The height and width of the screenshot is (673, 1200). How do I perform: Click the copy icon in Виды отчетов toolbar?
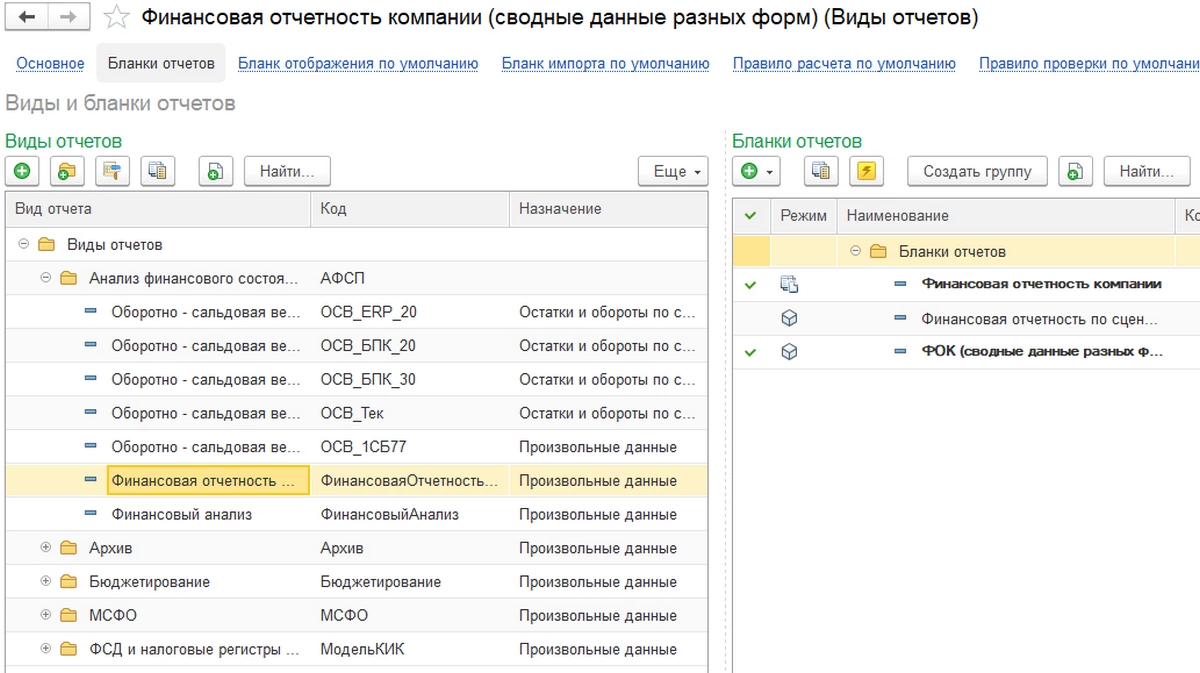point(157,171)
